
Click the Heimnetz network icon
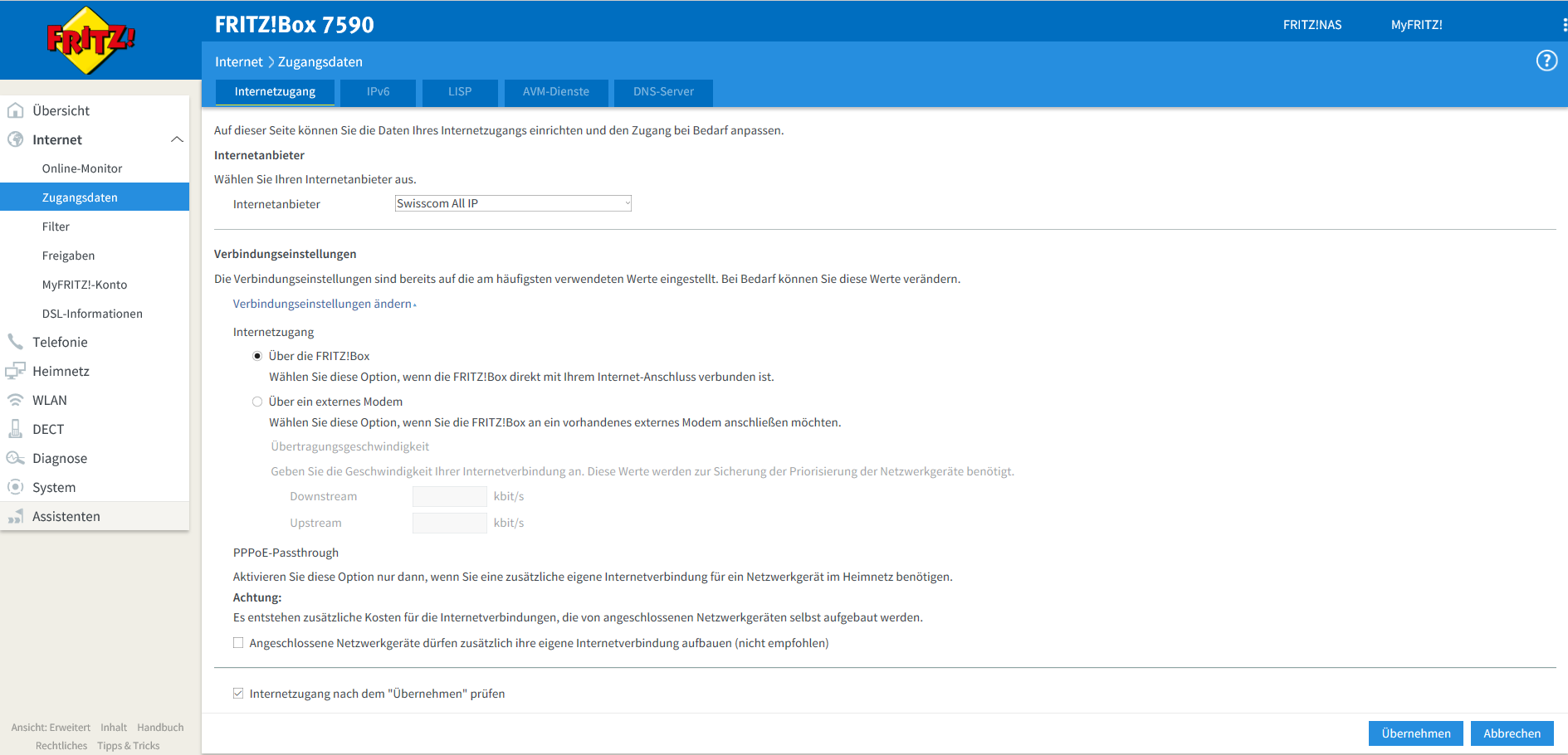point(15,371)
